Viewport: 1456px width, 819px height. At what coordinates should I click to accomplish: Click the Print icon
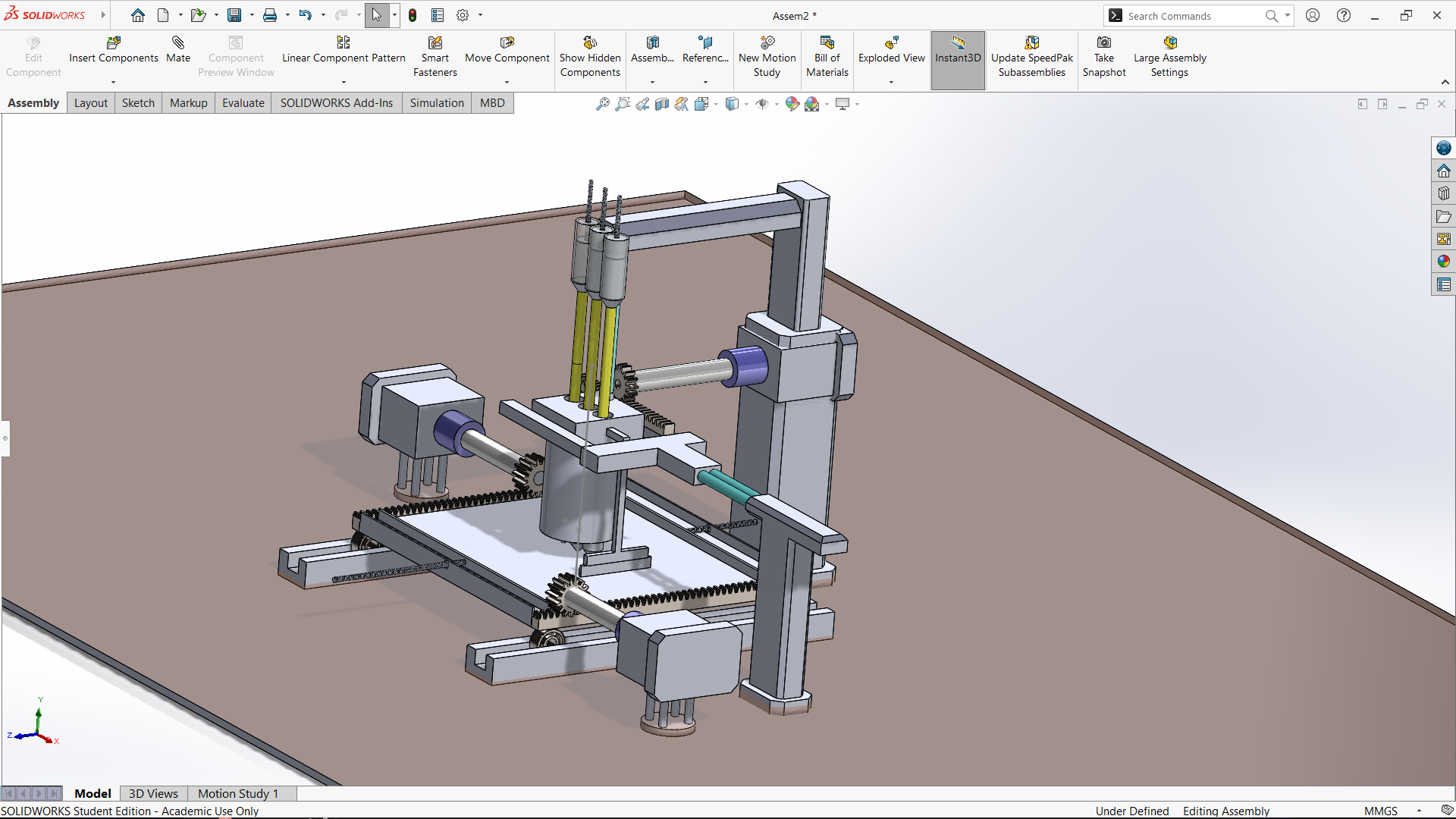pos(270,15)
